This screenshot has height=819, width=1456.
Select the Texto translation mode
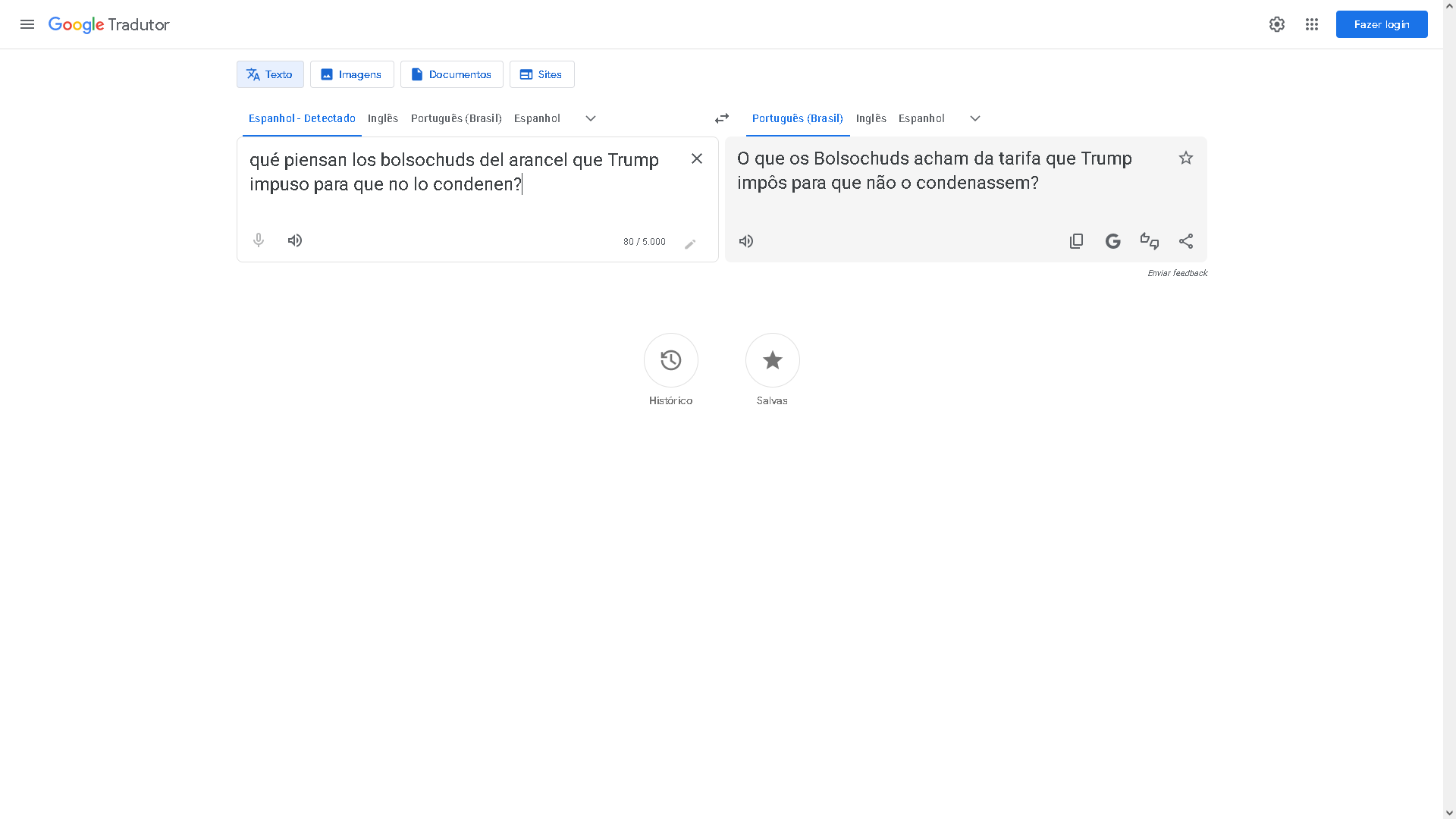click(270, 74)
